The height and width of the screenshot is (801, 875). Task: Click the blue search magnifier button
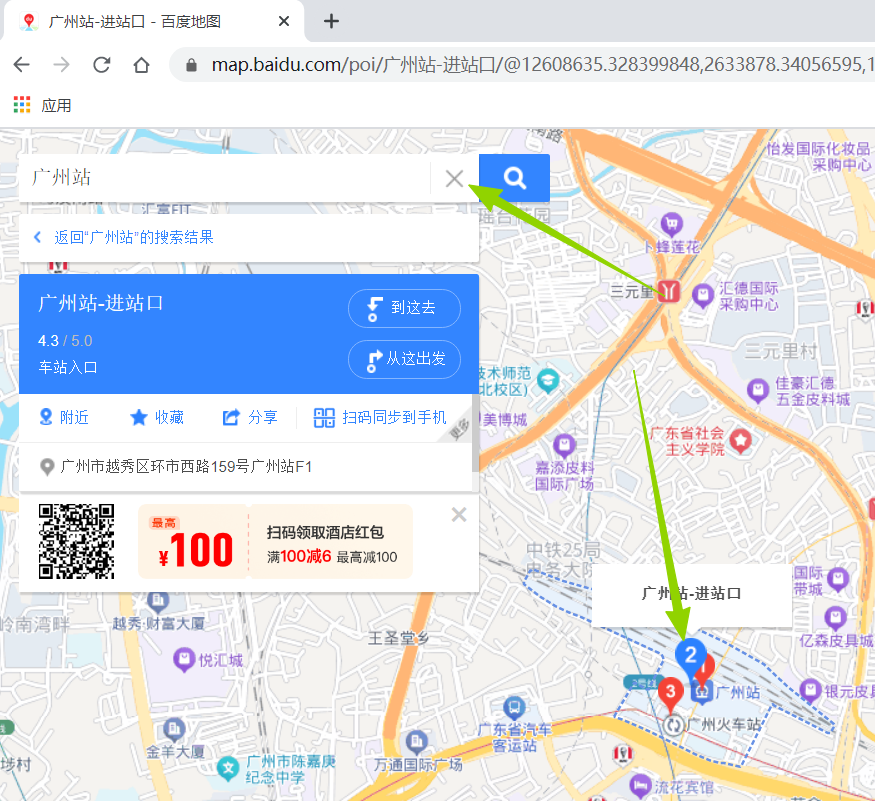click(514, 177)
